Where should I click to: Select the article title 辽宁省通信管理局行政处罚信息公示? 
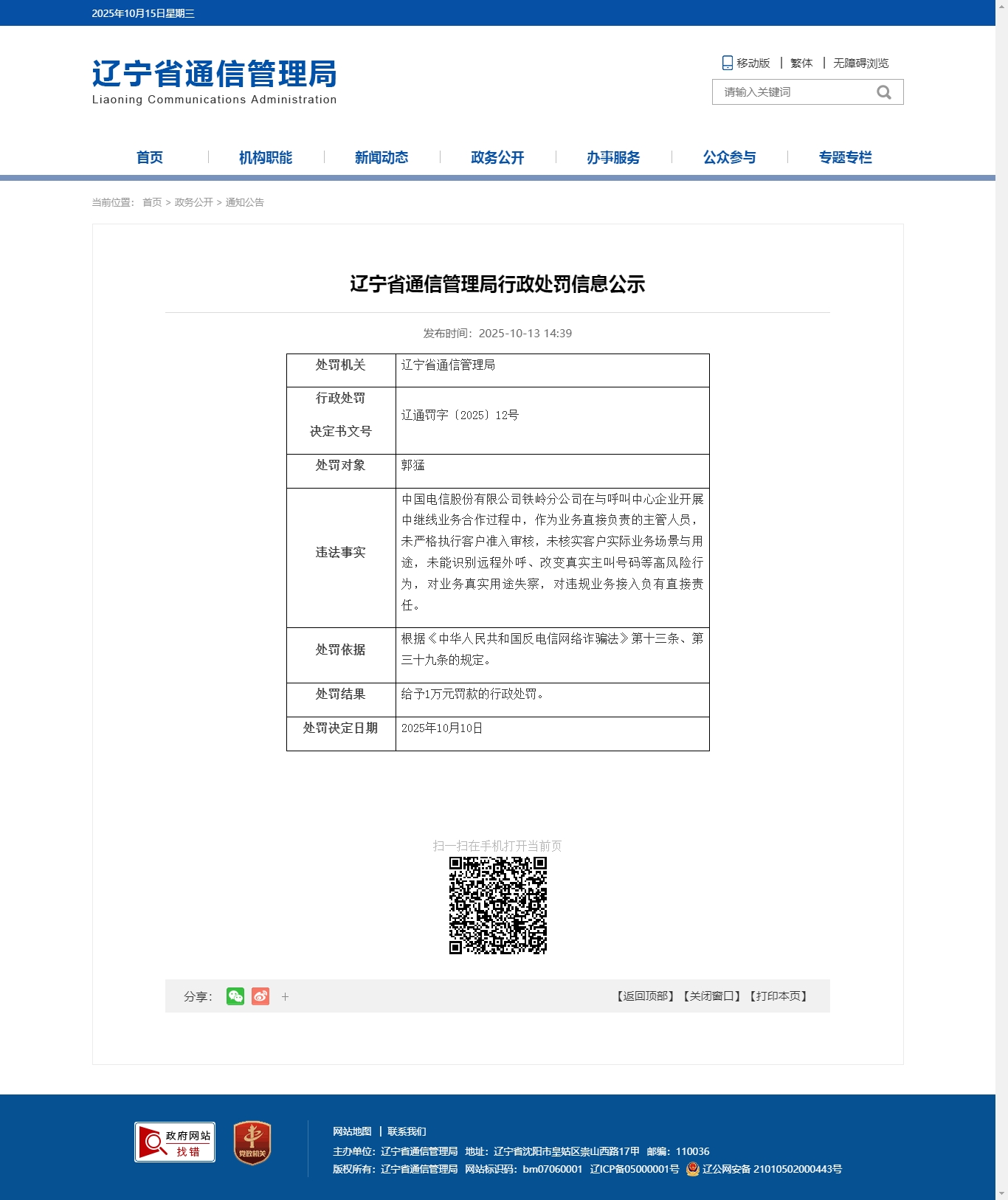coord(497,284)
